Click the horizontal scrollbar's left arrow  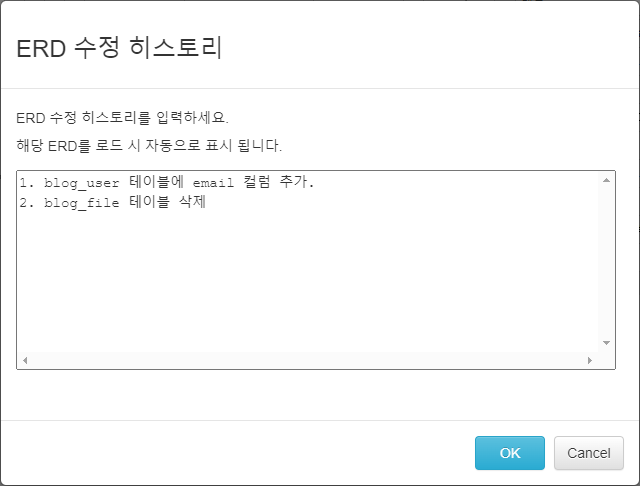point(24,360)
